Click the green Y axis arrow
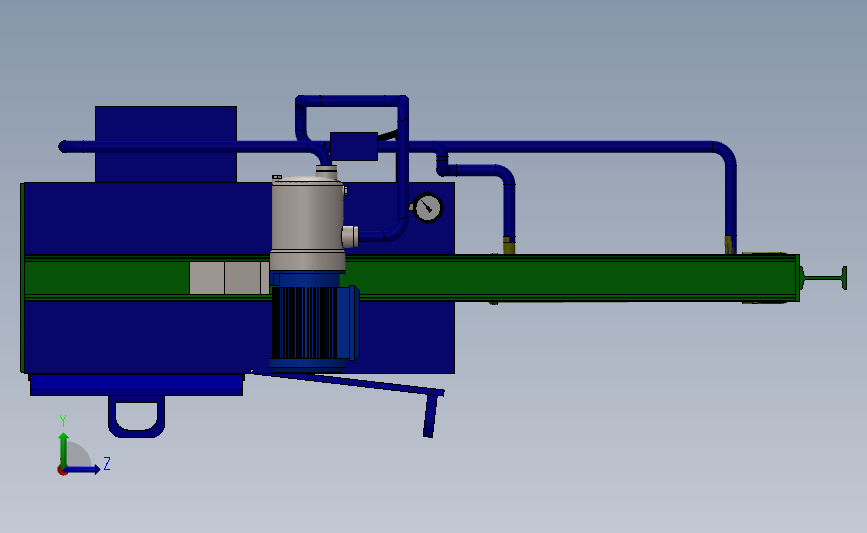The height and width of the screenshot is (533, 867). pyautogui.click(x=63, y=449)
